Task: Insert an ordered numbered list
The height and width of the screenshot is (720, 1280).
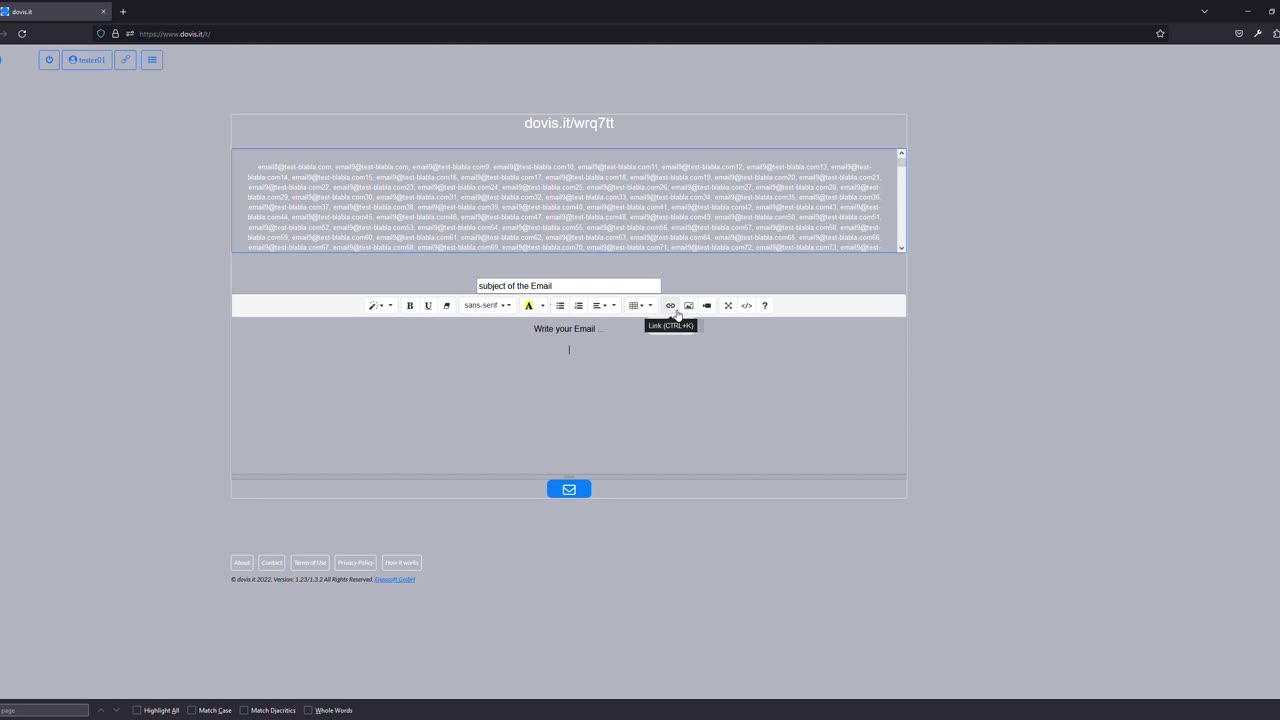Action: [578, 306]
